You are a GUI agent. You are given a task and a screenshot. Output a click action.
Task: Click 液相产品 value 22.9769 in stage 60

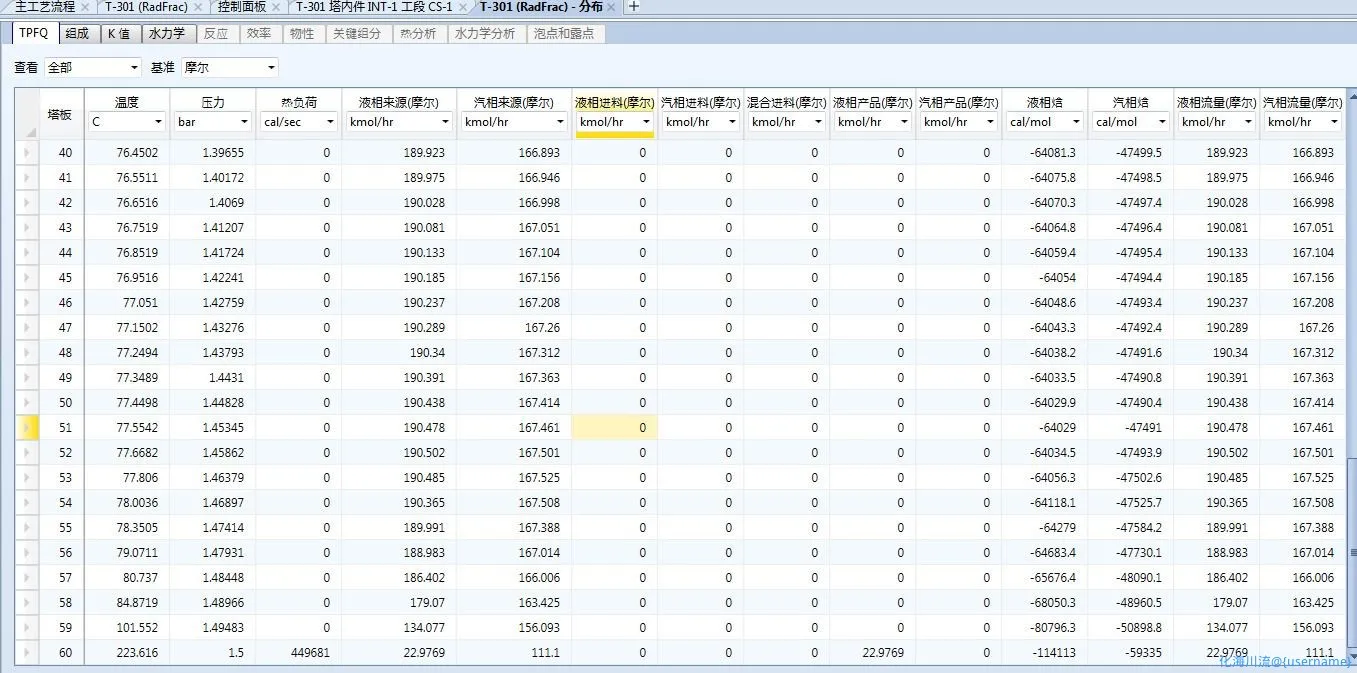tap(872, 652)
